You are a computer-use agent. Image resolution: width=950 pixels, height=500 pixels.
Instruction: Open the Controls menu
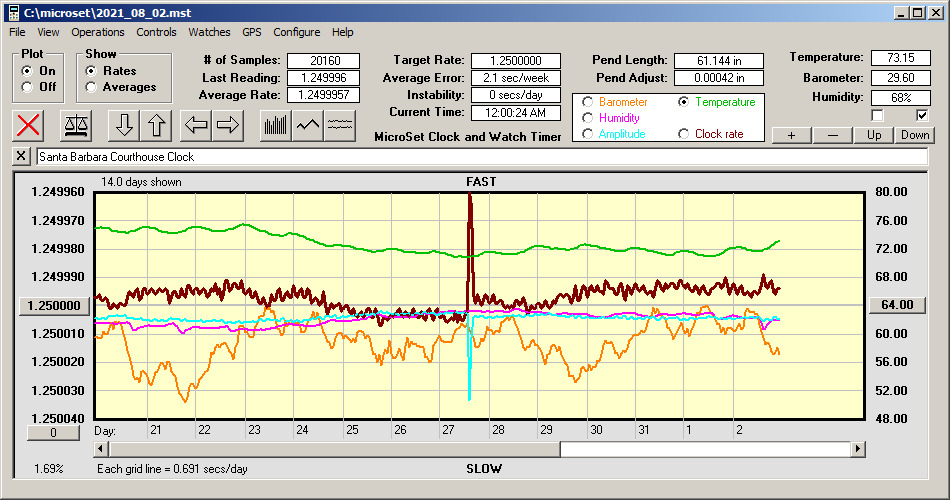[156, 32]
